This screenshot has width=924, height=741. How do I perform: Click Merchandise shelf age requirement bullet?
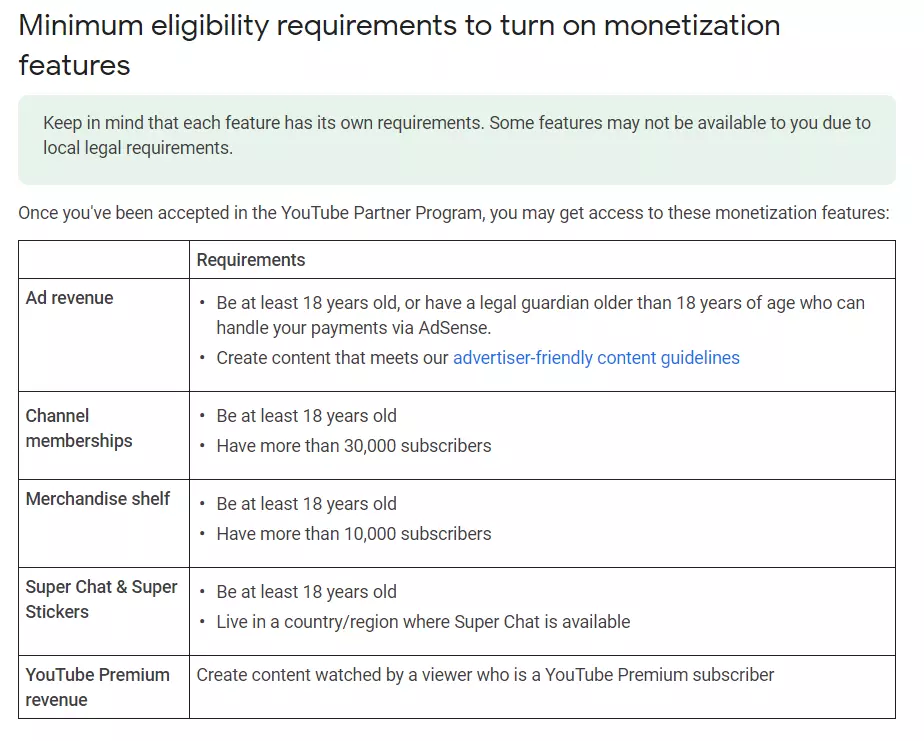click(306, 504)
